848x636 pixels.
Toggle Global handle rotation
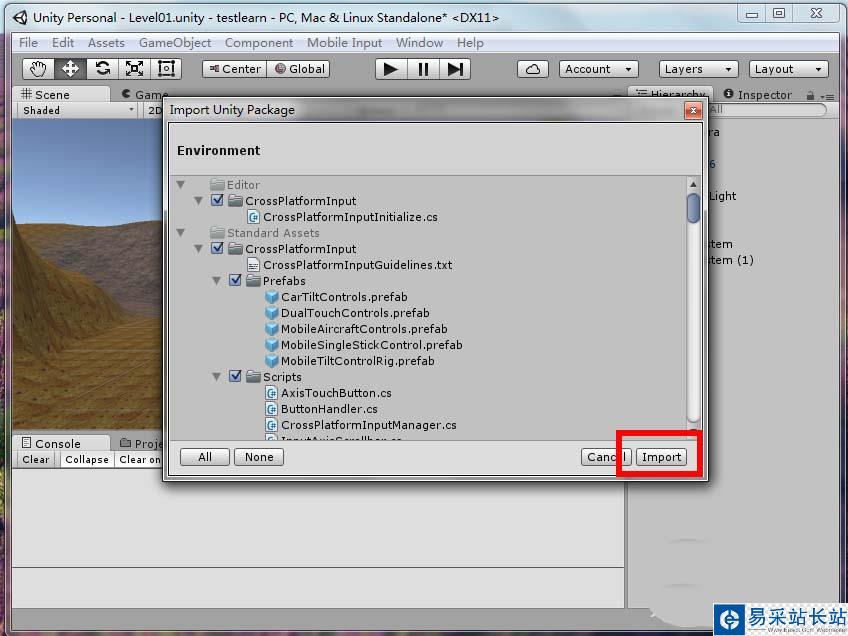point(299,69)
